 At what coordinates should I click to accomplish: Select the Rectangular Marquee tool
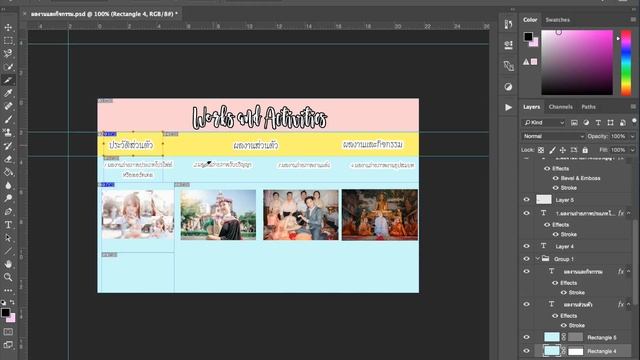[x=8, y=41]
